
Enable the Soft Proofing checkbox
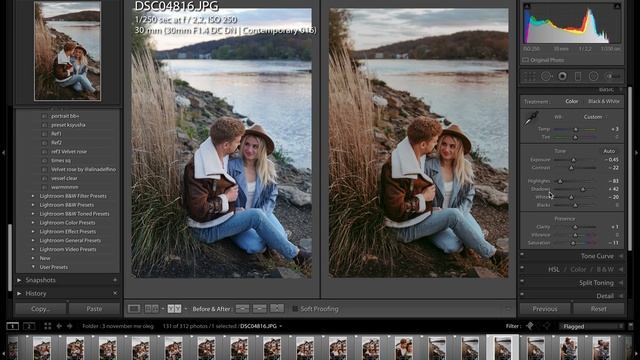click(295, 309)
